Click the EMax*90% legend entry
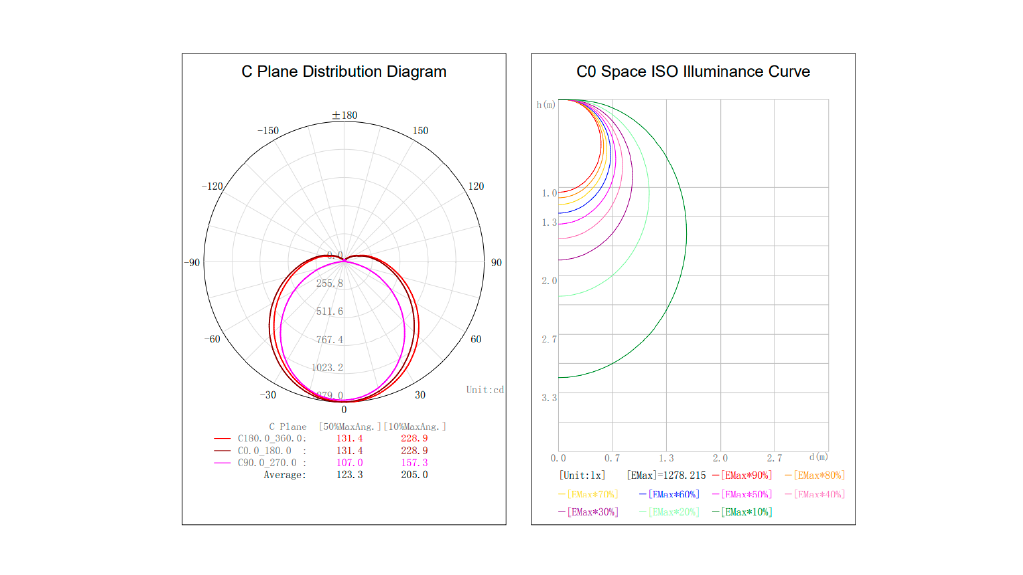Viewport: 1023px width, 575px height. pos(743,475)
